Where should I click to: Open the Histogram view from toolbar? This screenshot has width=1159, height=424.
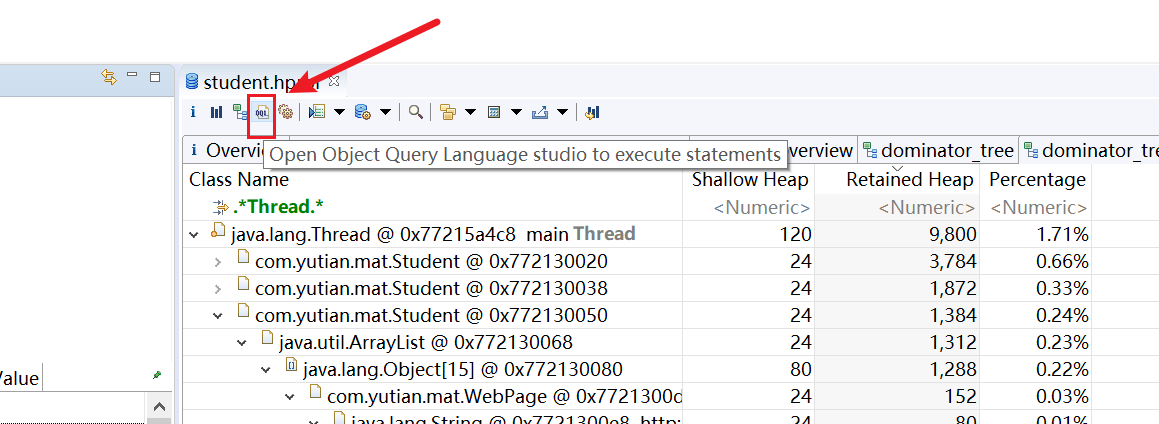tap(216, 112)
